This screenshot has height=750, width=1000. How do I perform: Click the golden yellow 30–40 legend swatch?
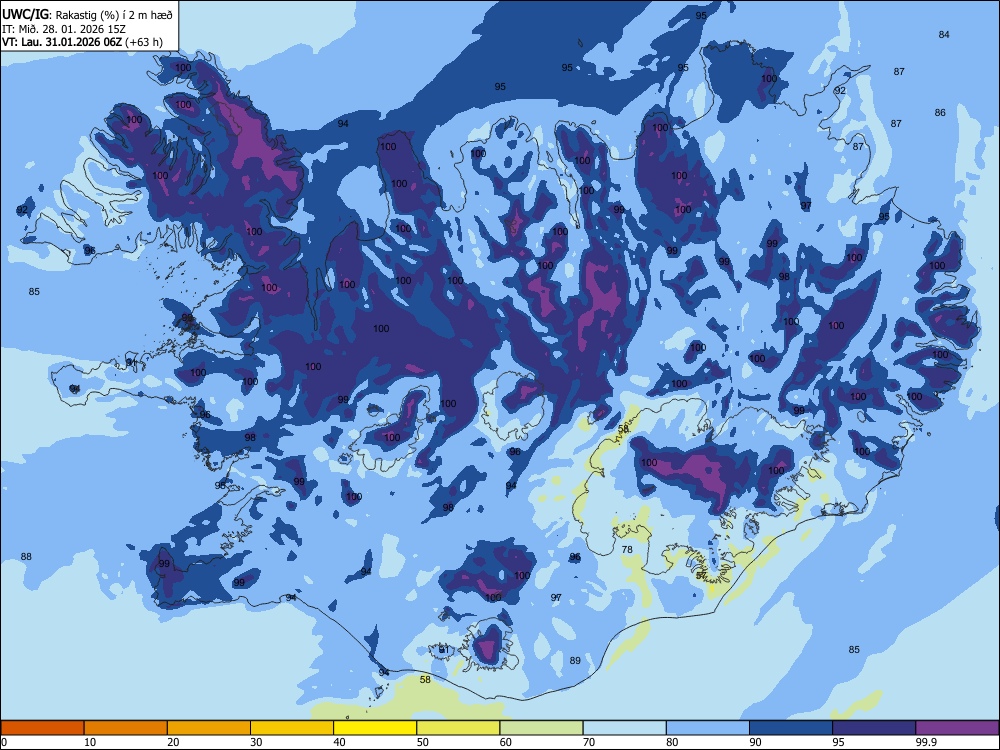point(292,728)
